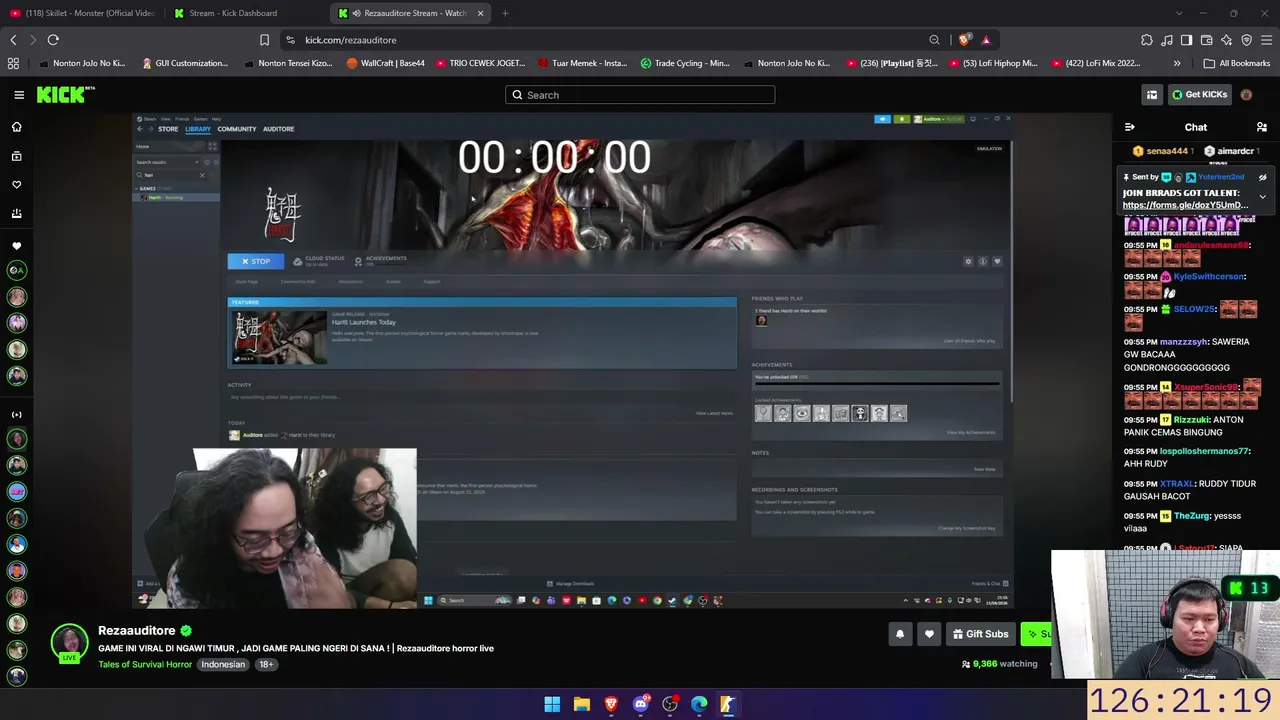Collapse the chat panel with arrow icon
Image resolution: width=1280 pixels, height=720 pixels.
click(x=1129, y=127)
